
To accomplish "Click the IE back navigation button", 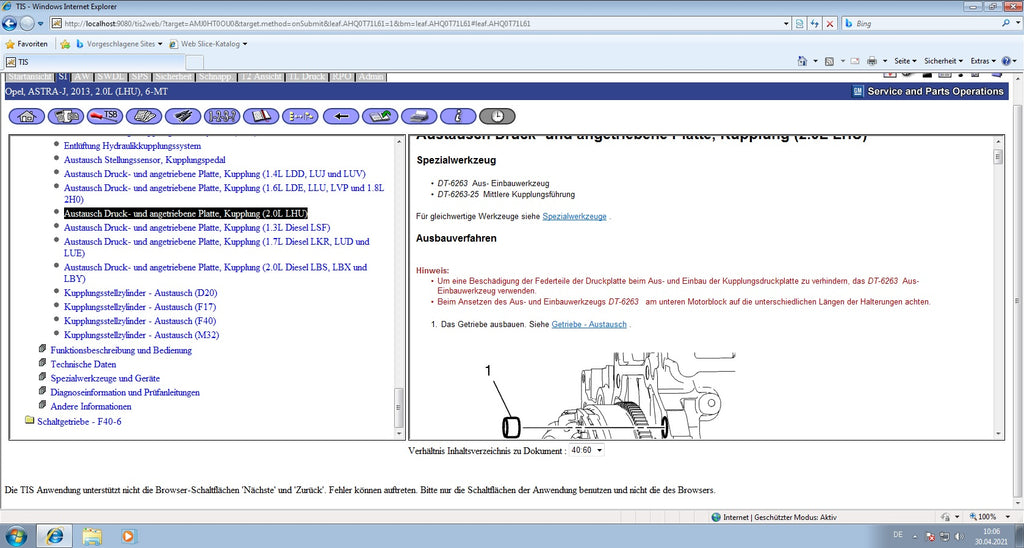I will [9, 24].
